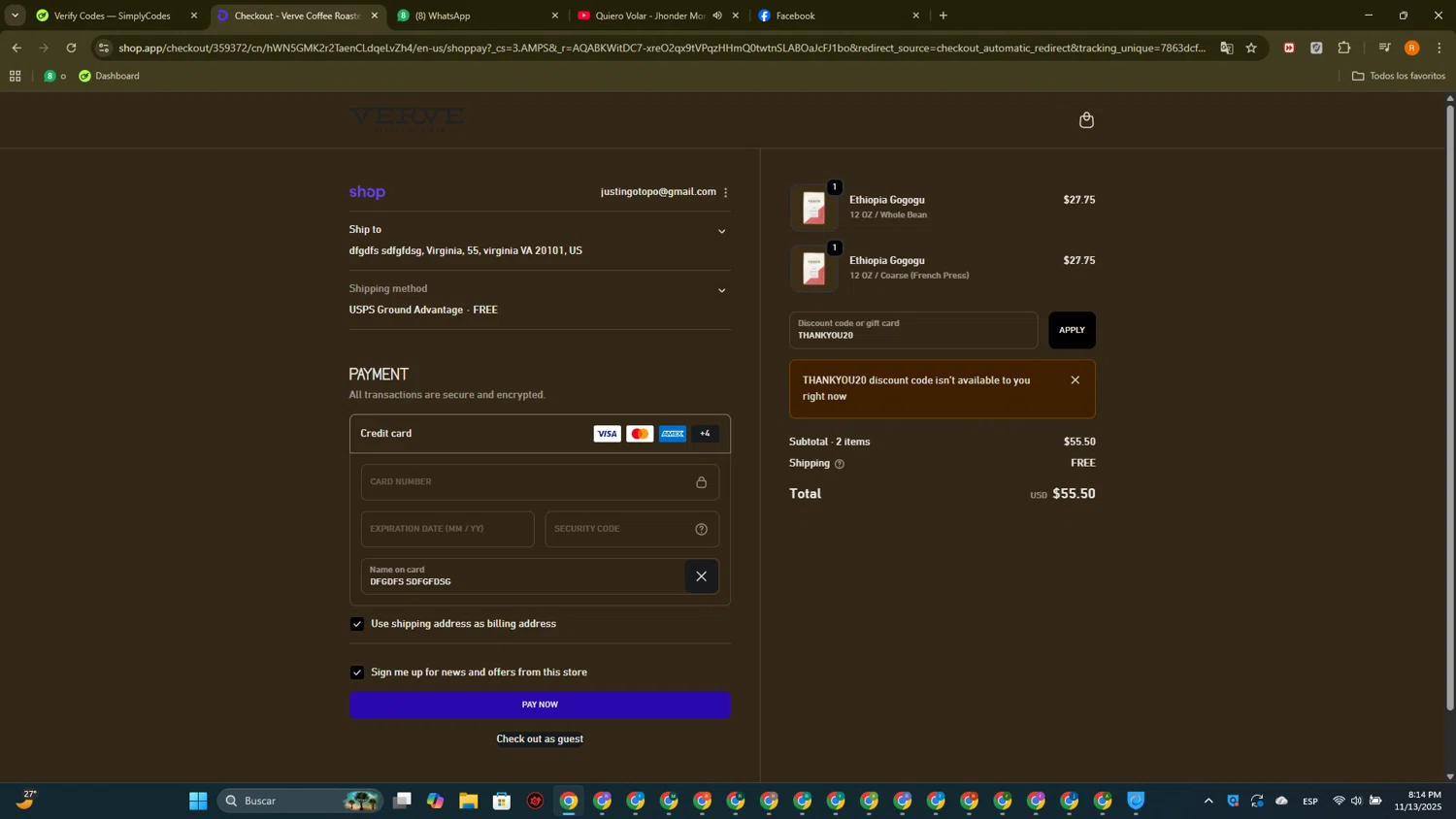The height and width of the screenshot is (819, 1456).
Task: Click the Verve Coffee logo header
Action: pyautogui.click(x=406, y=119)
